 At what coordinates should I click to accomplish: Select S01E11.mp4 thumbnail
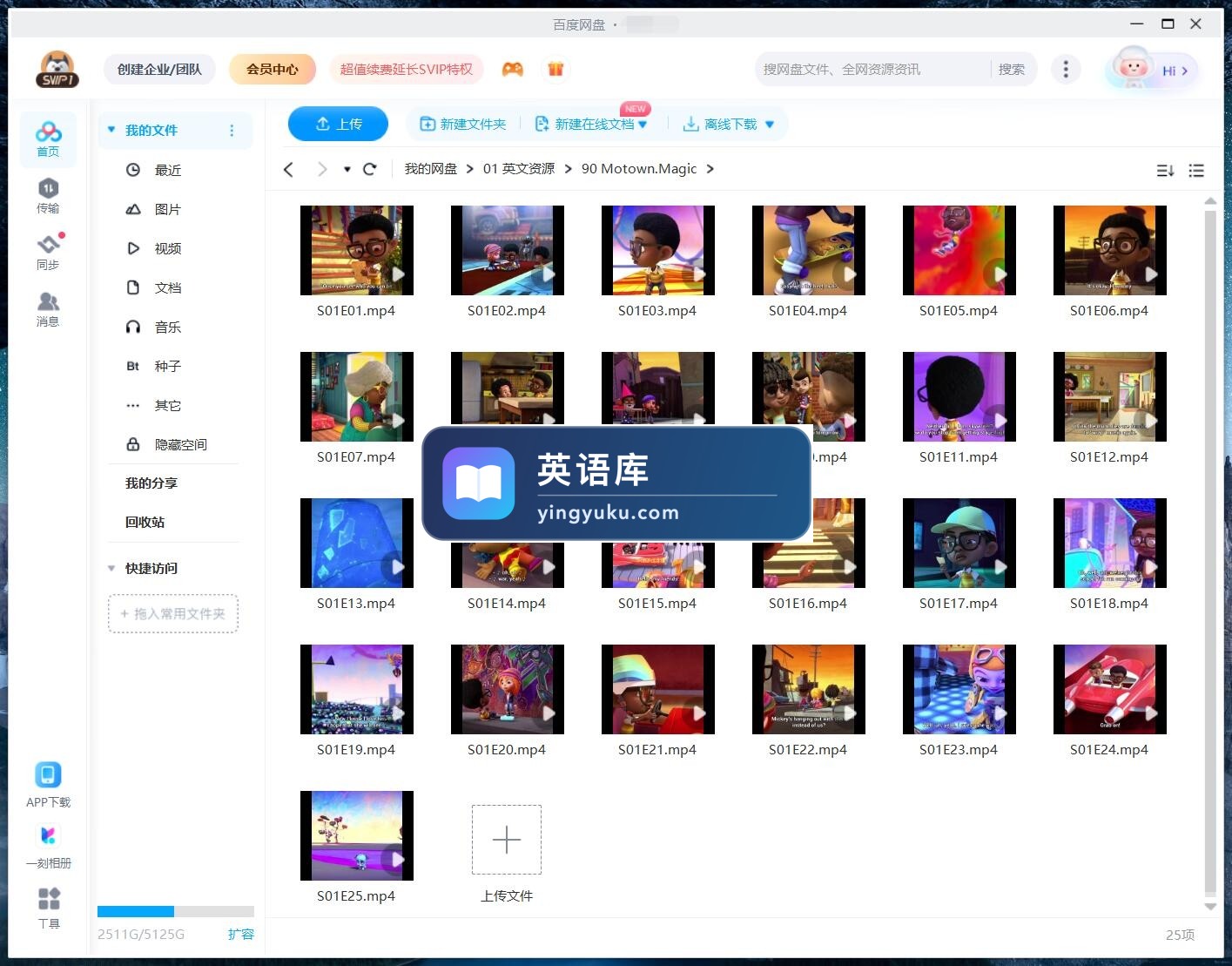[x=959, y=396]
